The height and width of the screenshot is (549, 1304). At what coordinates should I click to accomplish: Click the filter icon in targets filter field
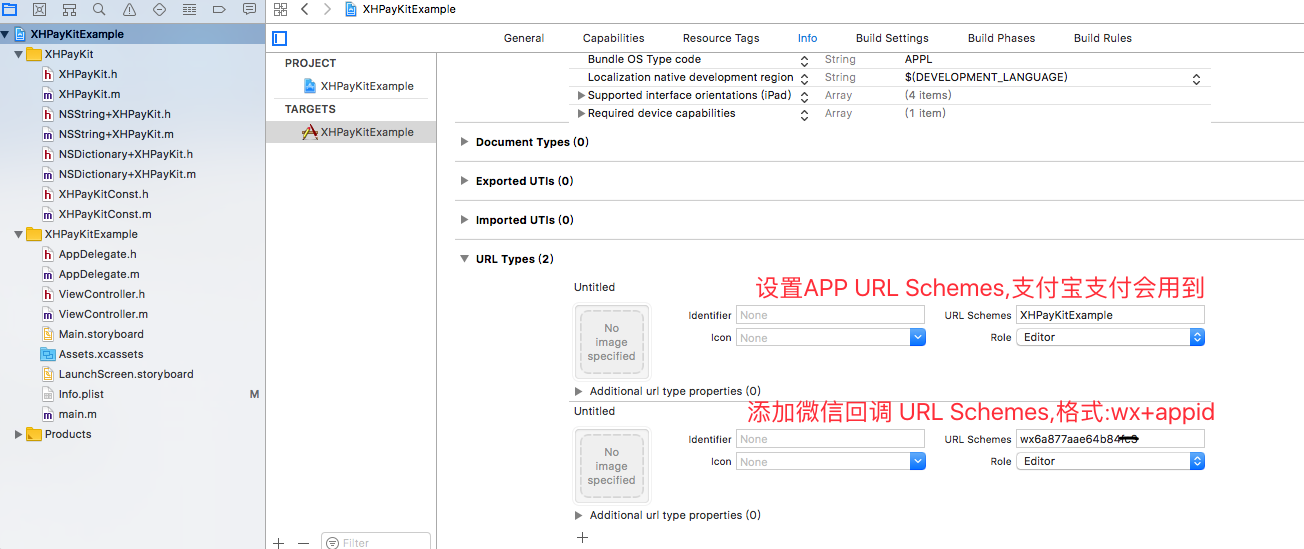tap(332, 543)
